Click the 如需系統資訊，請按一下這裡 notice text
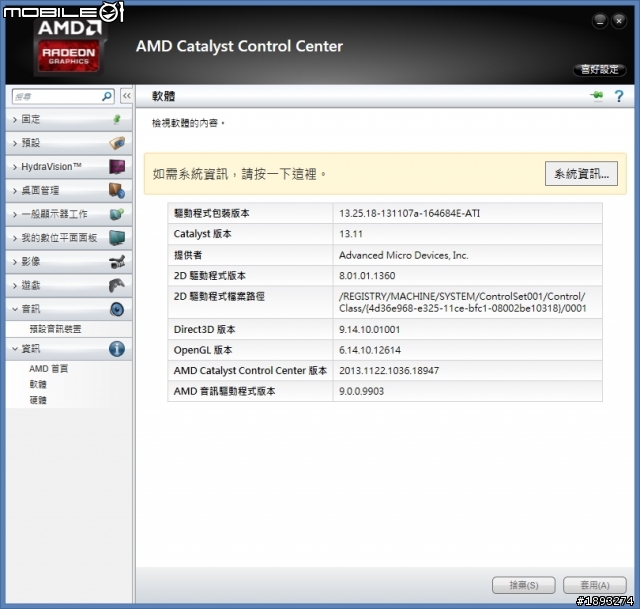This screenshot has height=609, width=640. coord(240,174)
